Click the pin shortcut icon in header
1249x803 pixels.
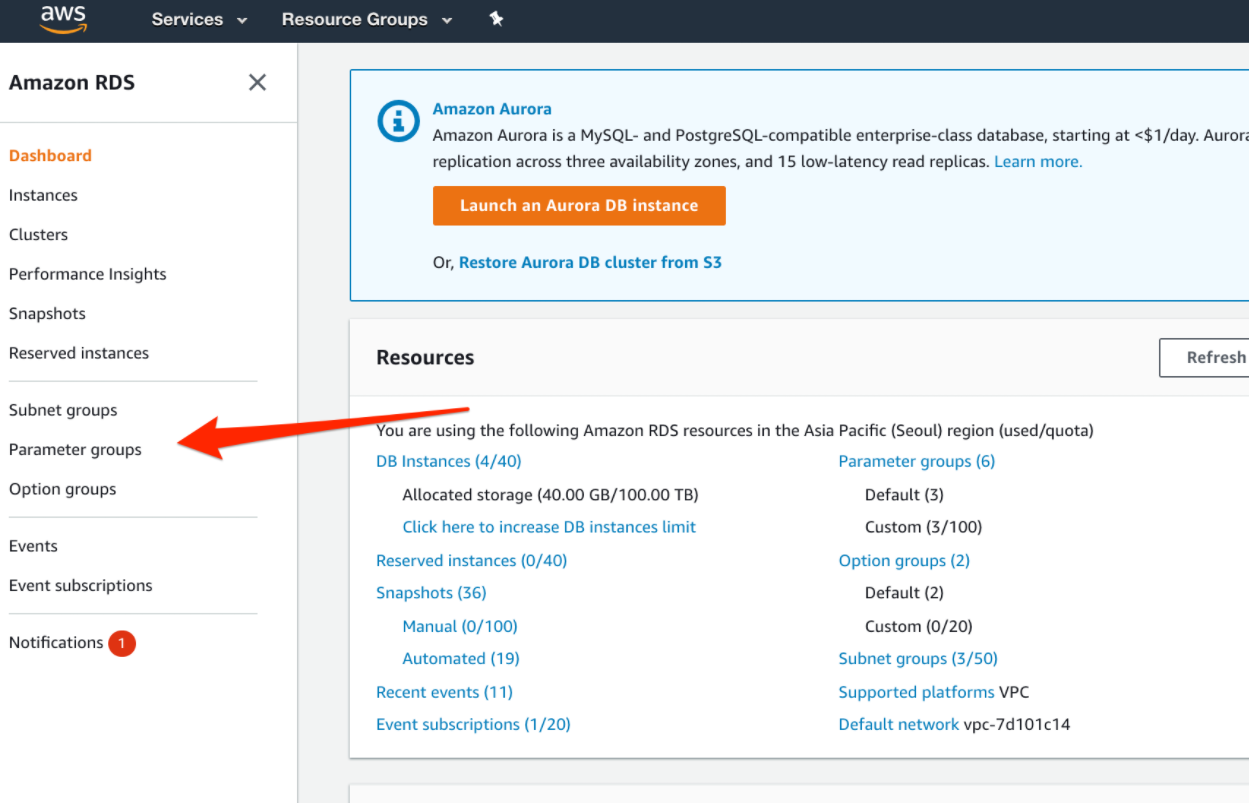tap(496, 19)
